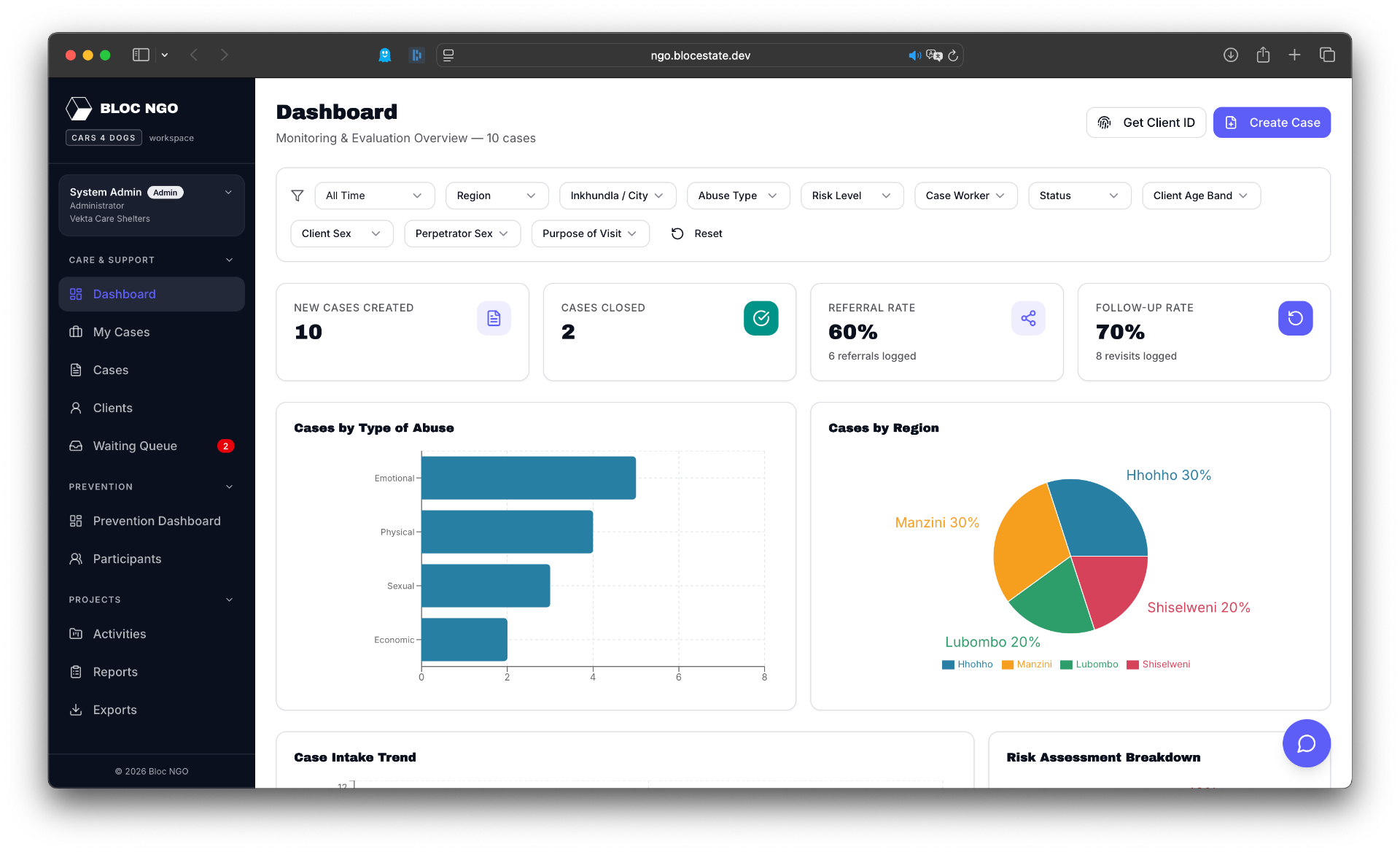The height and width of the screenshot is (852, 1400).
Task: Open the All Time filter dropdown
Action: (x=375, y=195)
